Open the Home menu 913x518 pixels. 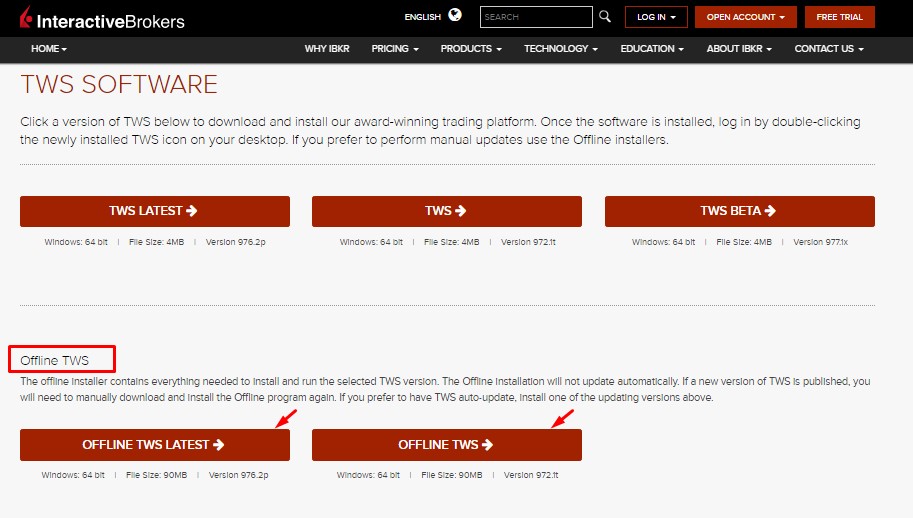pyautogui.click(x=49, y=49)
